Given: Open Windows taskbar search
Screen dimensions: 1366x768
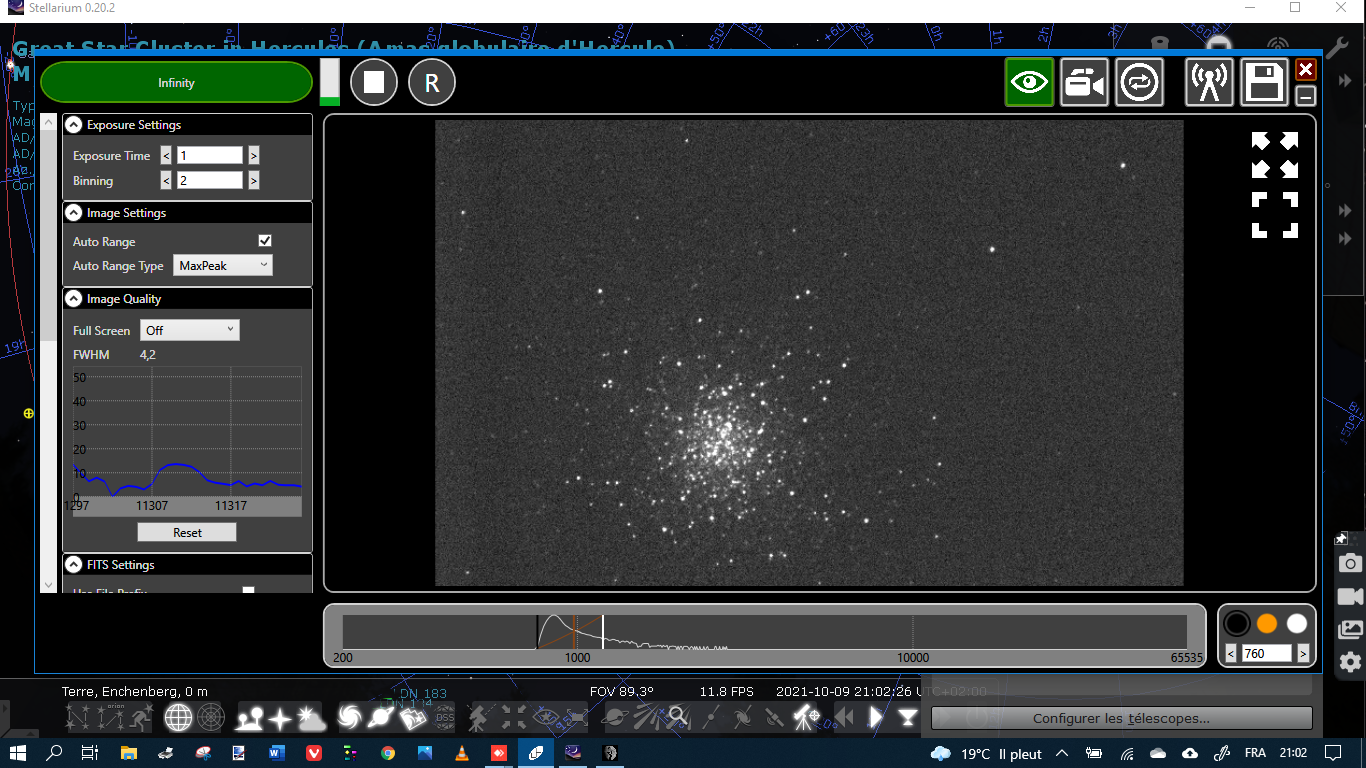Looking at the screenshot, I should 55,753.
